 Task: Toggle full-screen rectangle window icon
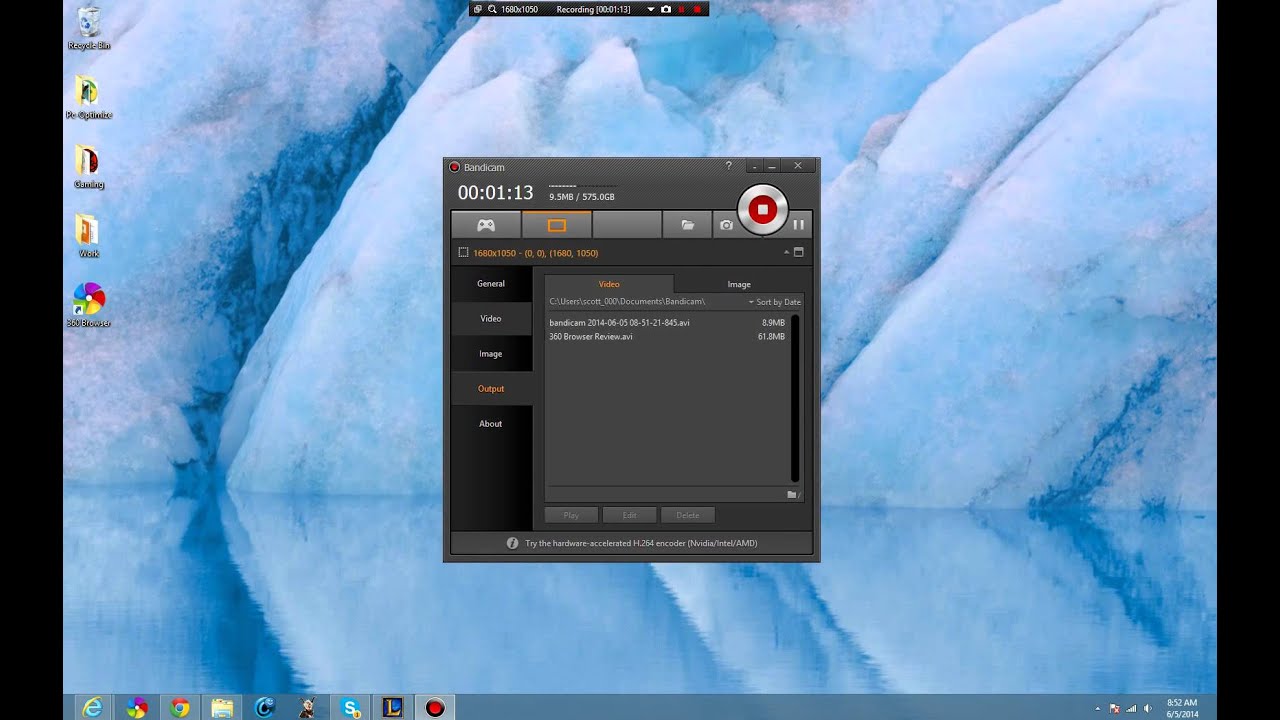tap(799, 253)
